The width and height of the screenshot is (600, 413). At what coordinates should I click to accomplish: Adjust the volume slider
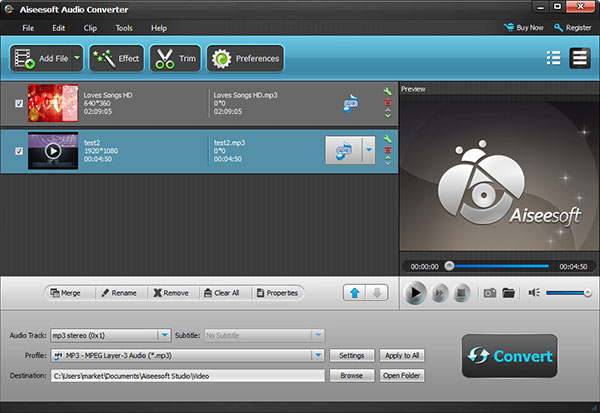tap(569, 293)
